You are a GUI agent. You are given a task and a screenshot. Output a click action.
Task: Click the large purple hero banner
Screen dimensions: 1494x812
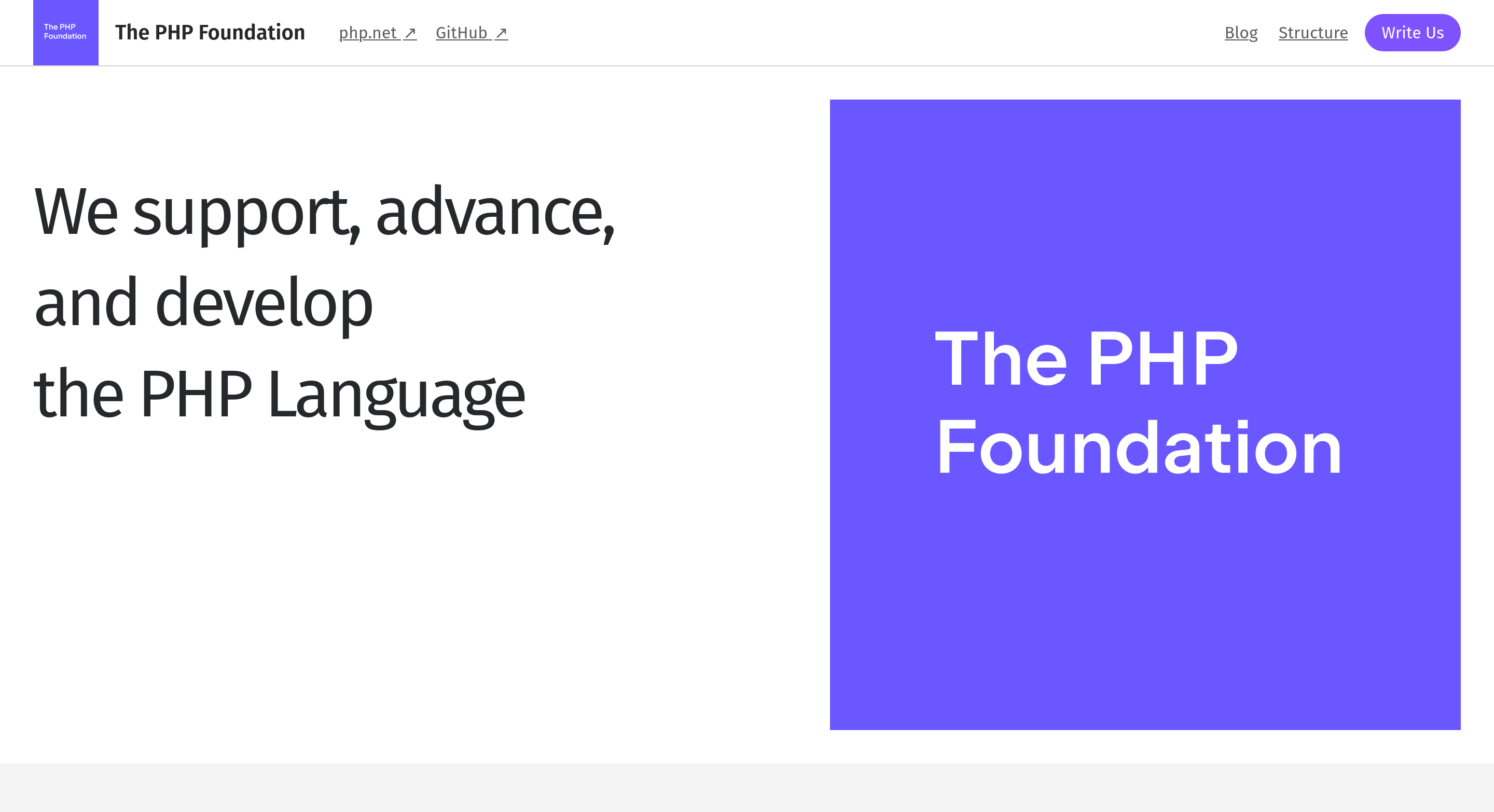pyautogui.click(x=1144, y=609)
